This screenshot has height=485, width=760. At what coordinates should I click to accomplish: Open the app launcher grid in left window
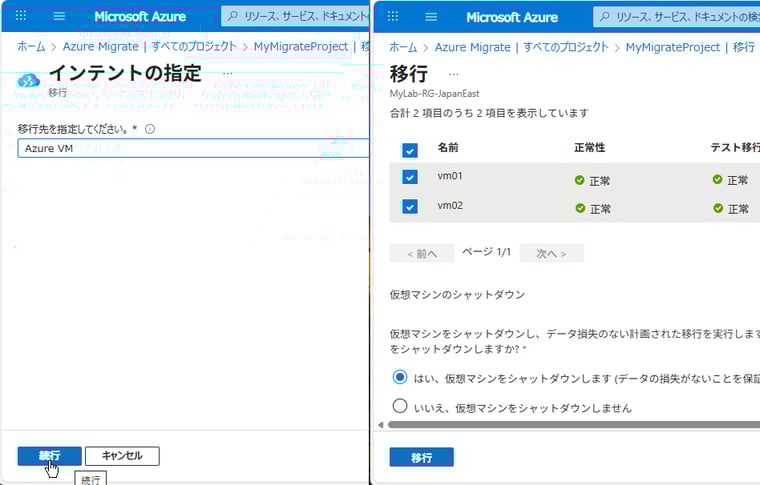(21, 16)
